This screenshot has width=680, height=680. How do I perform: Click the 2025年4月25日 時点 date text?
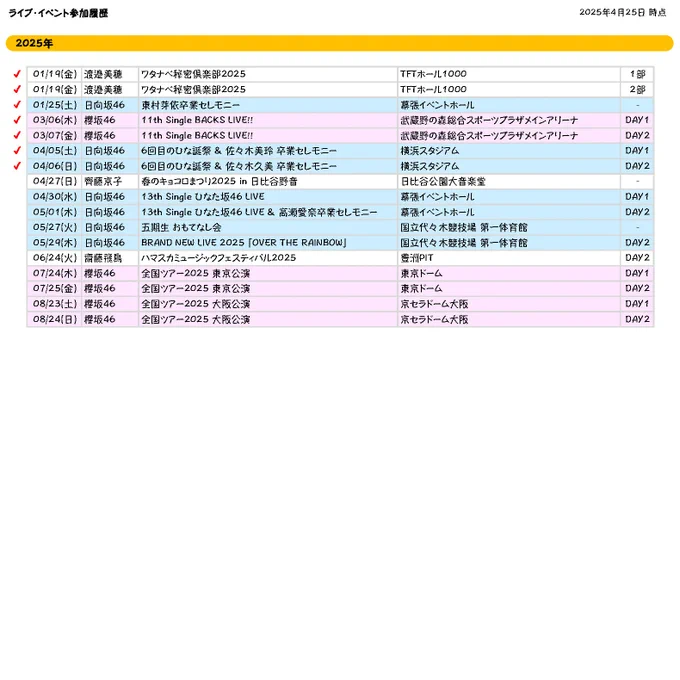click(623, 12)
